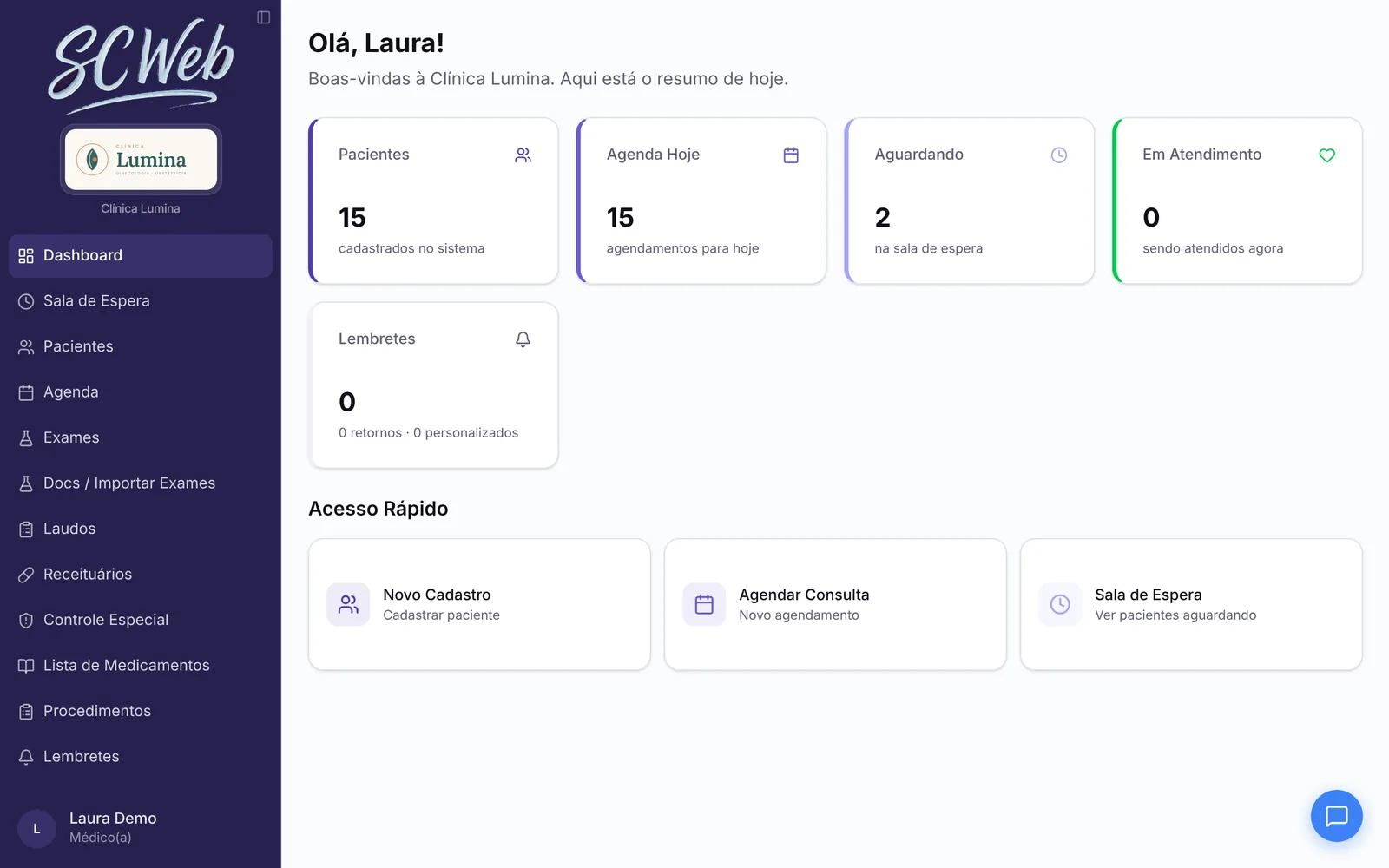
Task: Open Docs / Importar Exames
Action: pos(141,483)
